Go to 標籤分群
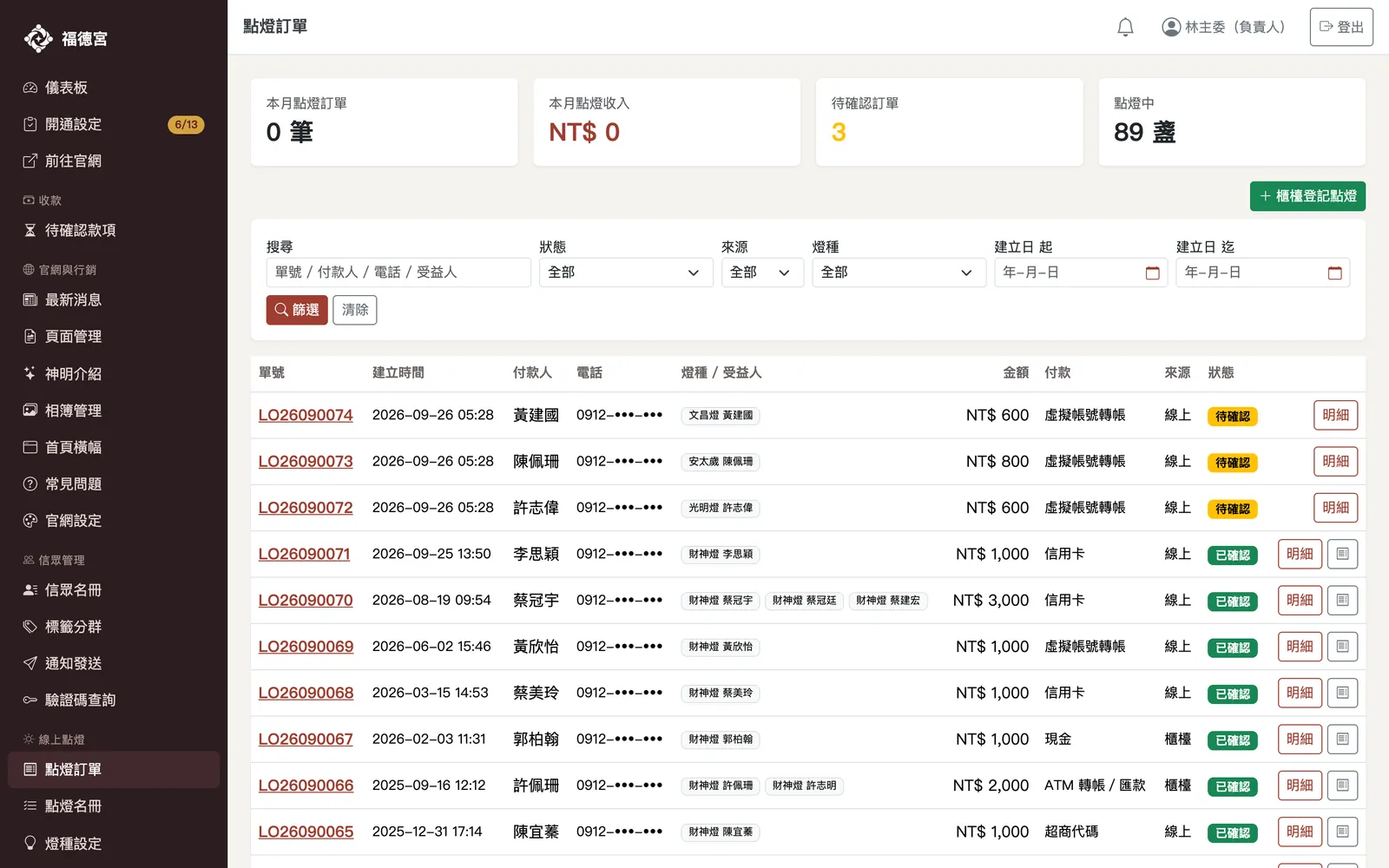This screenshot has width=1389, height=868. click(114, 626)
